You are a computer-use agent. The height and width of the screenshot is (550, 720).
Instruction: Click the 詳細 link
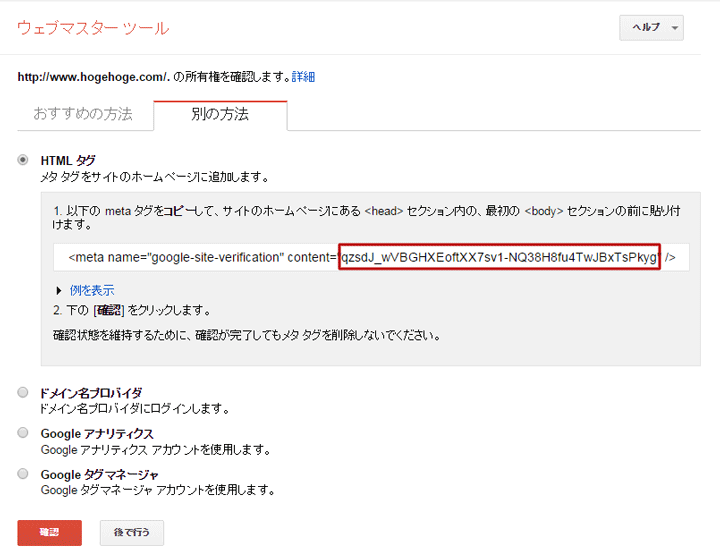pos(303,77)
